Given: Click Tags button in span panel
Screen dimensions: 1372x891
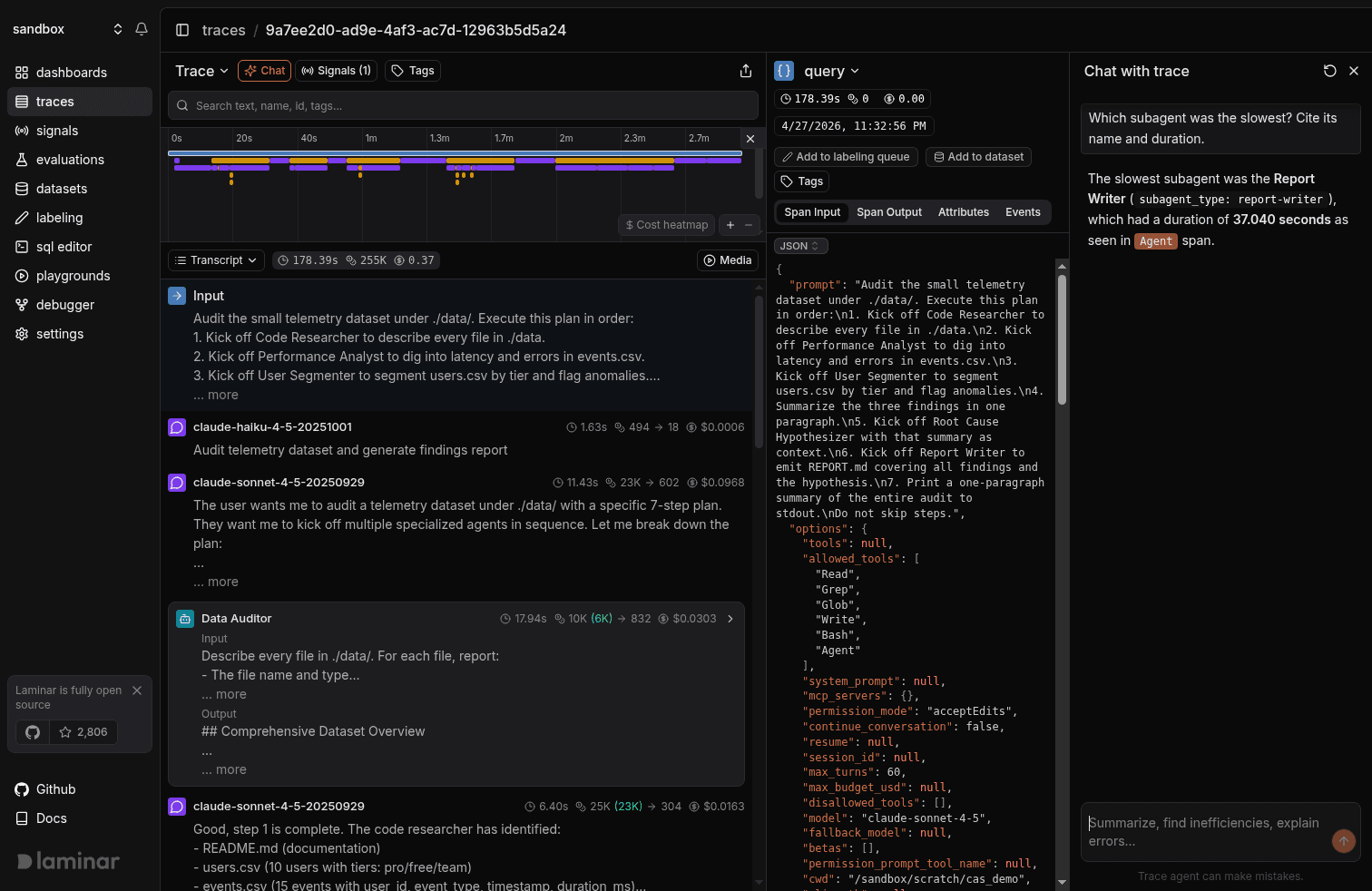Looking at the screenshot, I should point(802,181).
